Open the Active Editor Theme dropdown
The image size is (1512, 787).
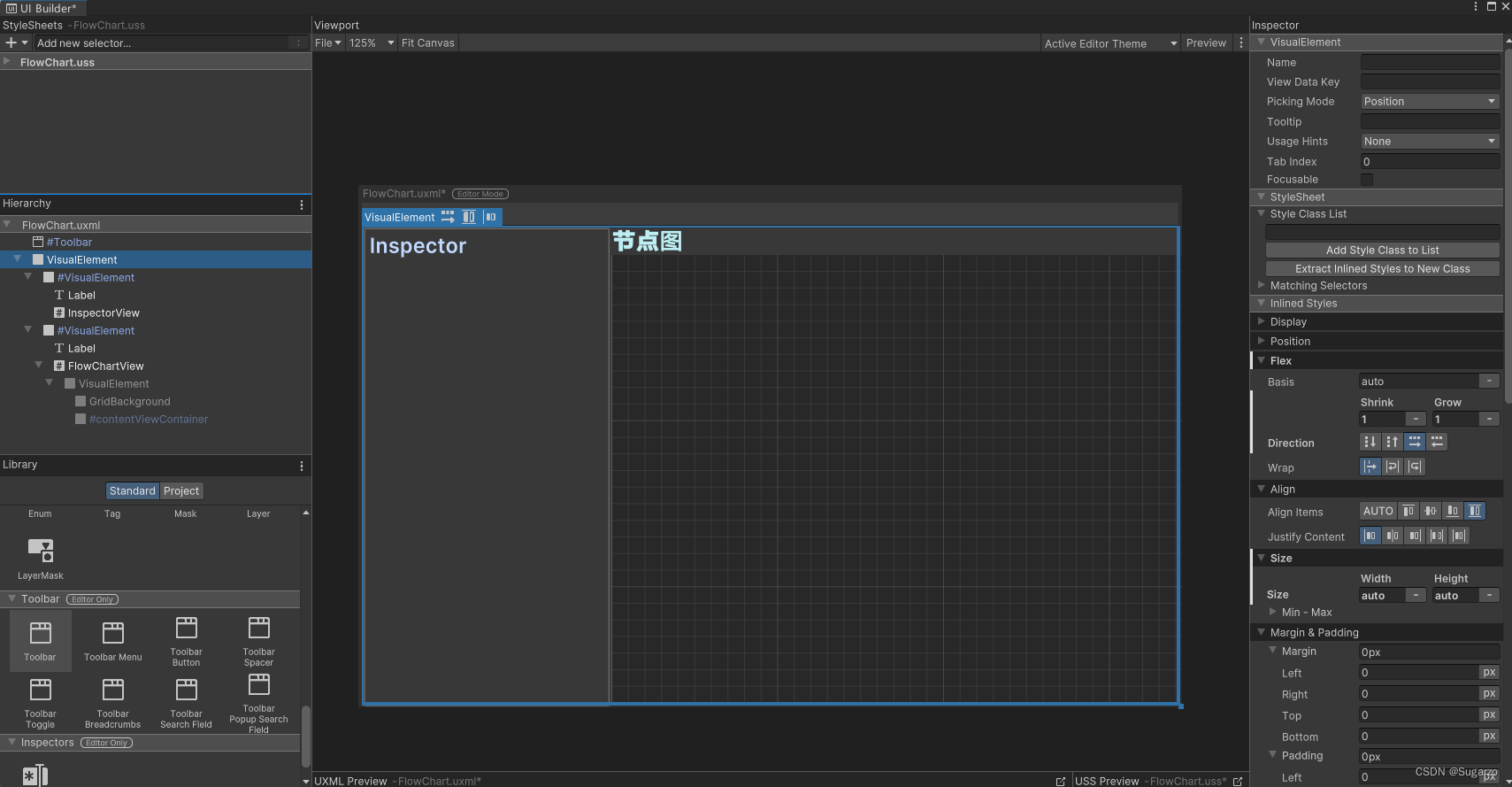[1110, 43]
